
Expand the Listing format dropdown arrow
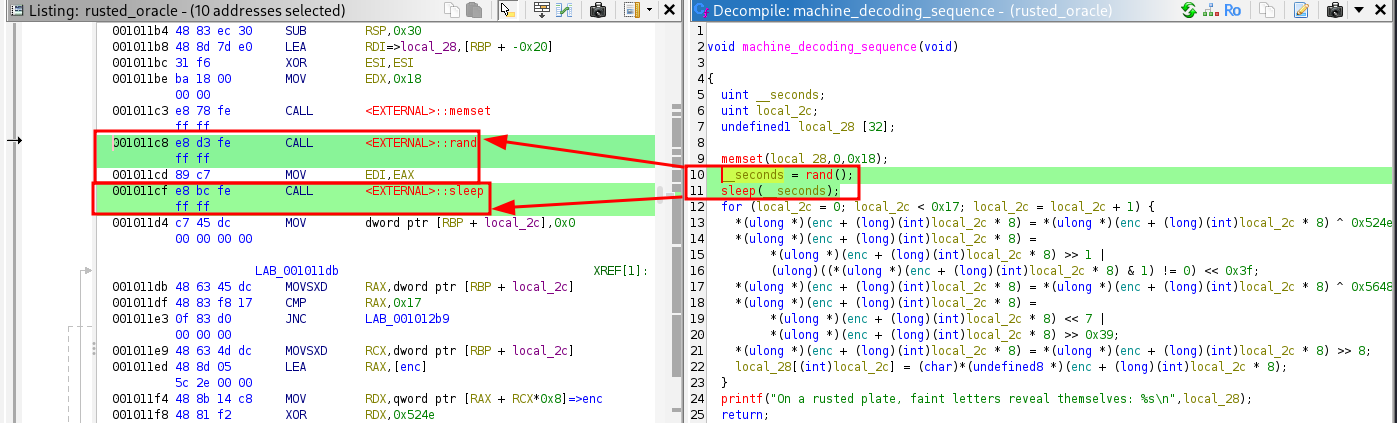[x=649, y=11]
